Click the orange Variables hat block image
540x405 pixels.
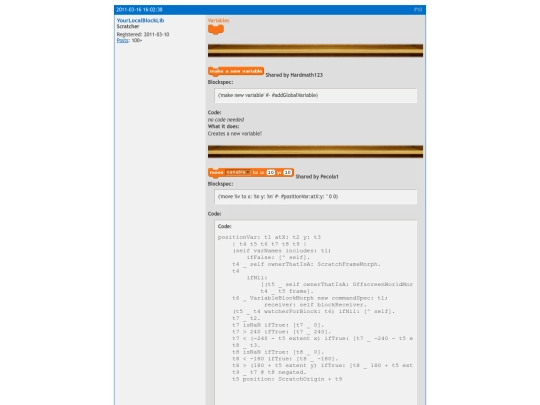[216, 30]
